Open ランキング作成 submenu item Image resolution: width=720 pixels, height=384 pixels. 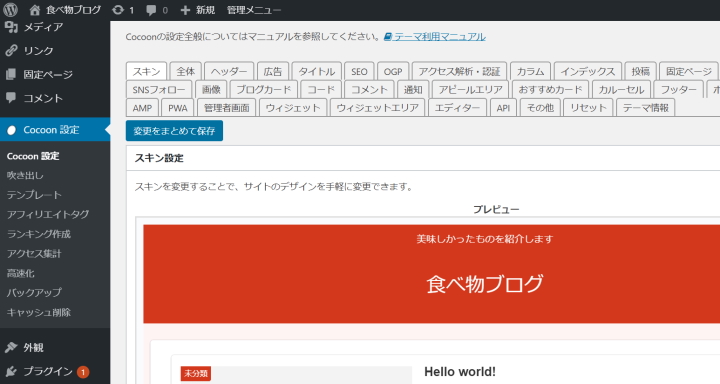click(x=39, y=234)
